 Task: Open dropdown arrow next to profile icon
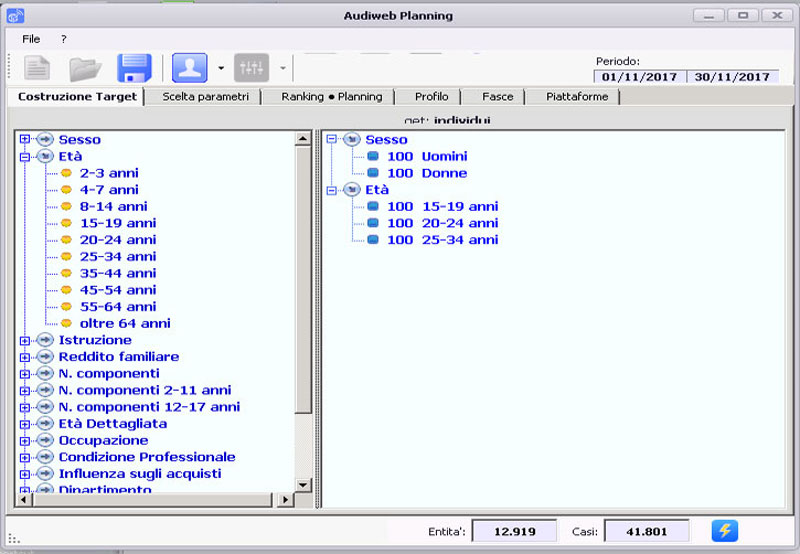[221, 69]
